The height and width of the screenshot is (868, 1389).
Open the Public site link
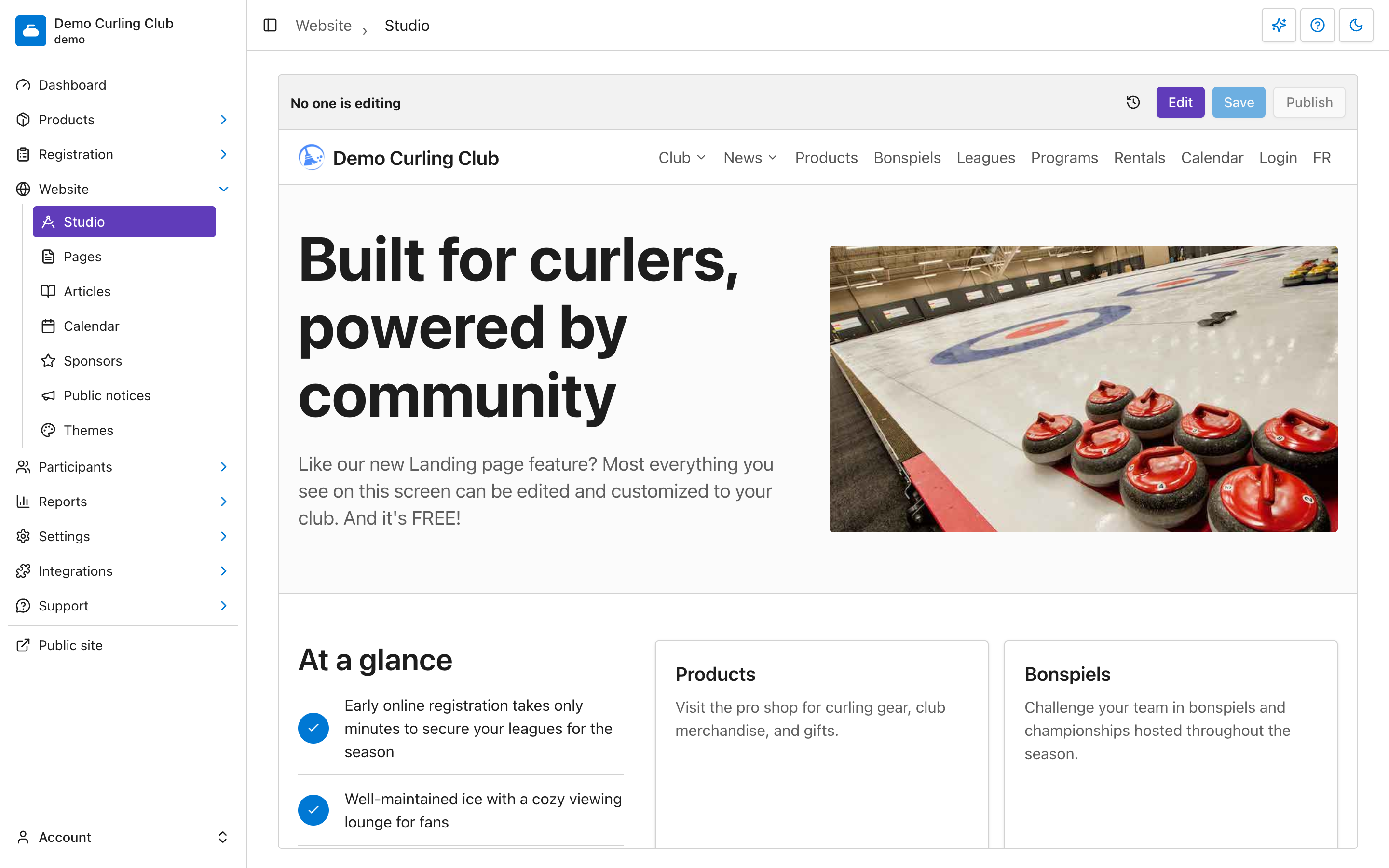coord(123,645)
